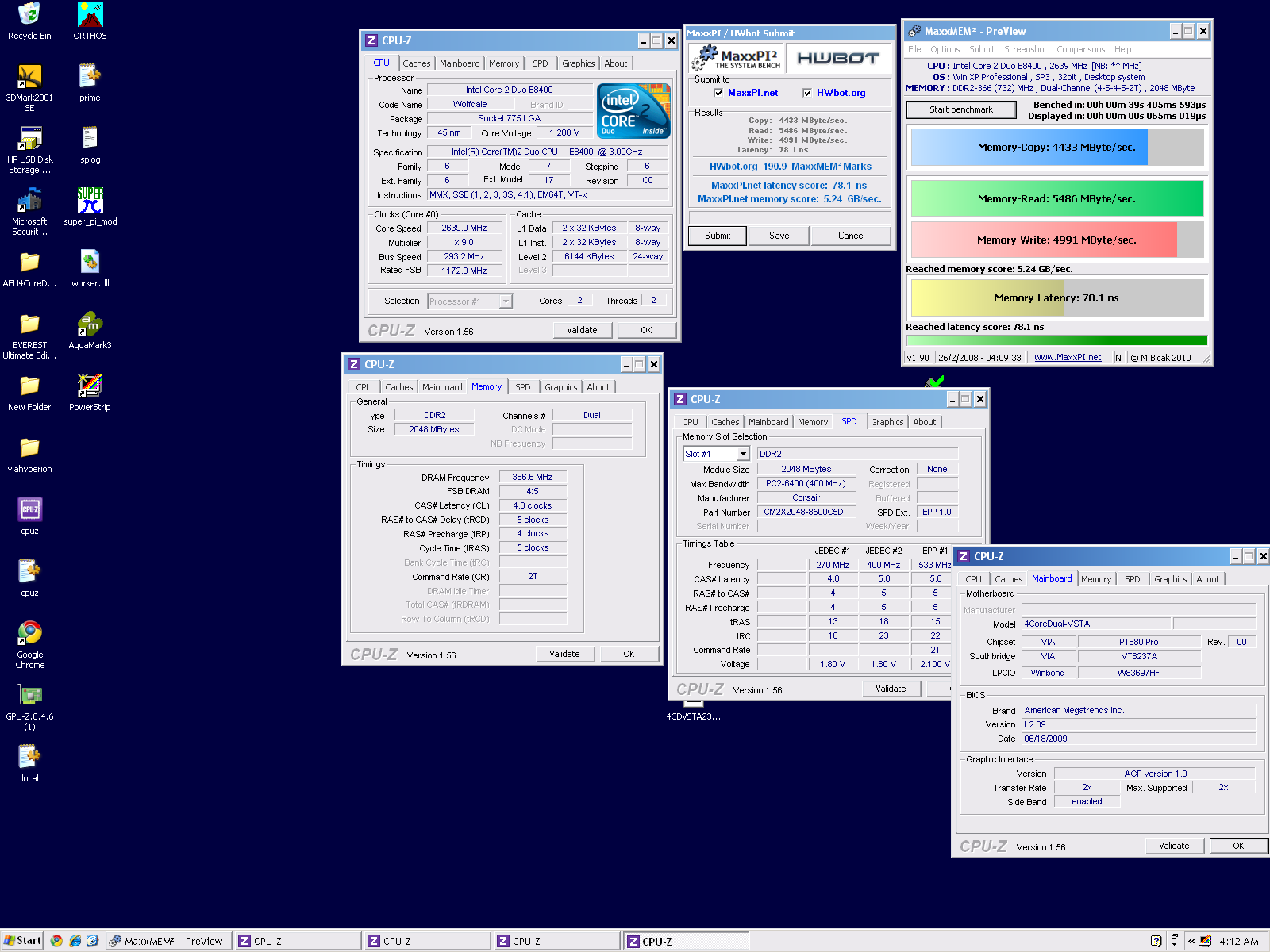Click Submit in HWbot Submit window
Screen dimensions: 1270x952
[718, 236]
